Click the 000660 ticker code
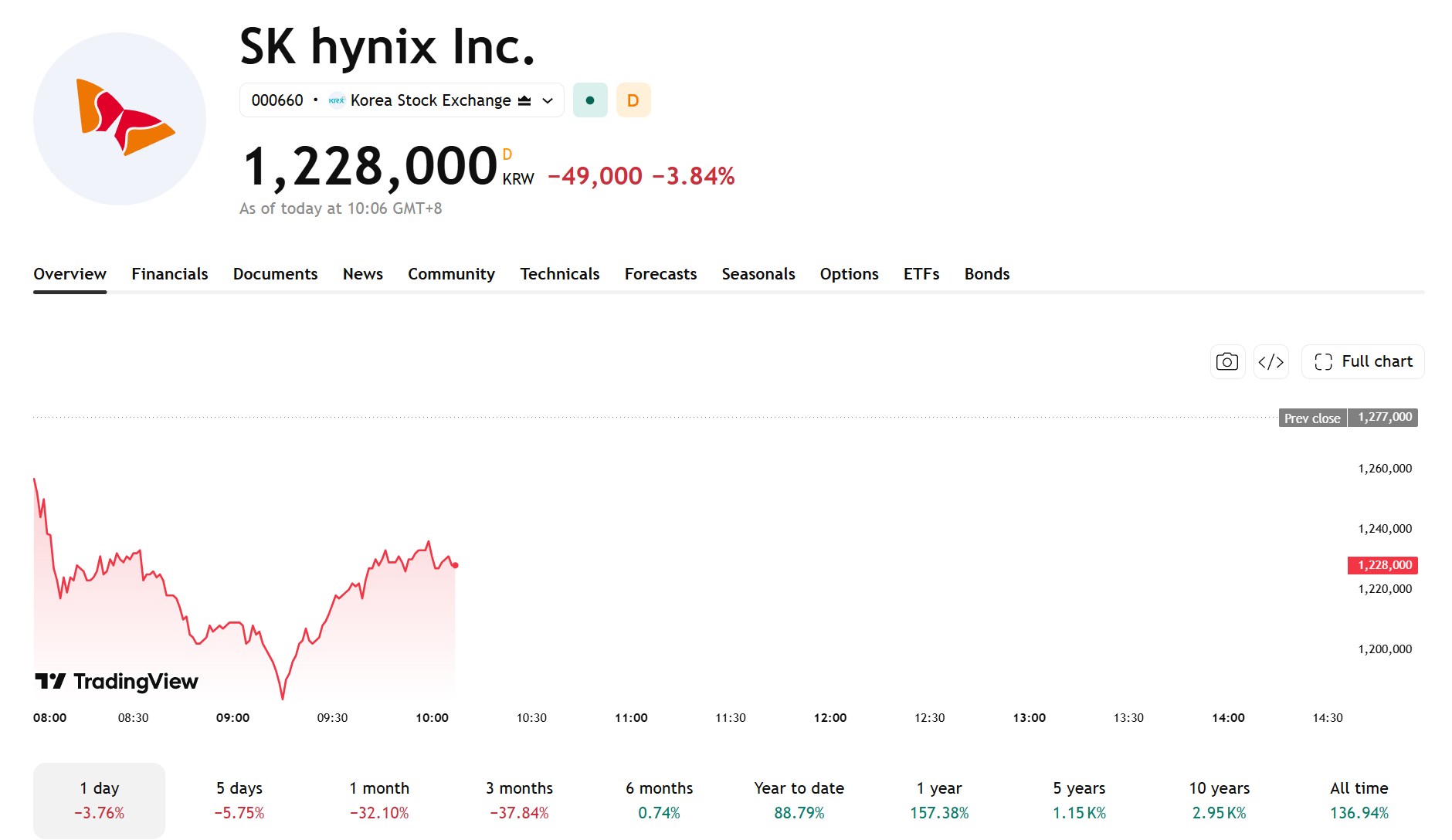 (277, 100)
